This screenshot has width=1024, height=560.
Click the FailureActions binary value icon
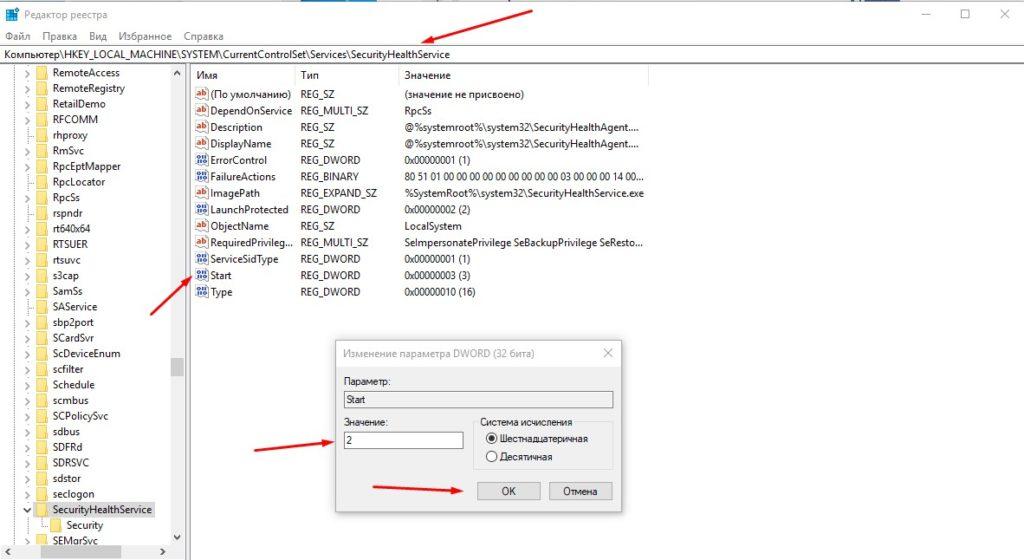(x=201, y=176)
